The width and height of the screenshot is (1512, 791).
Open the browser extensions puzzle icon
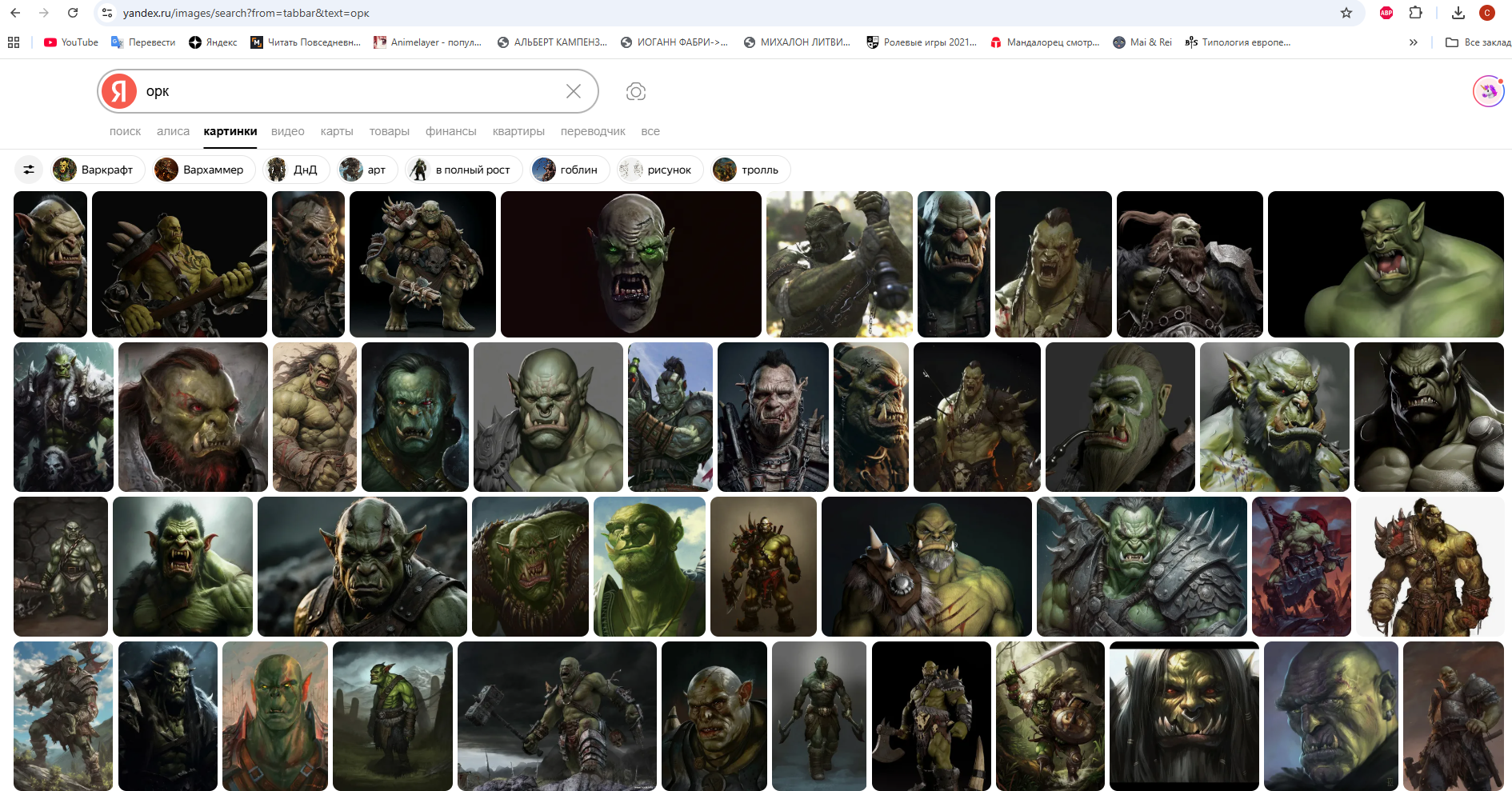point(1415,13)
